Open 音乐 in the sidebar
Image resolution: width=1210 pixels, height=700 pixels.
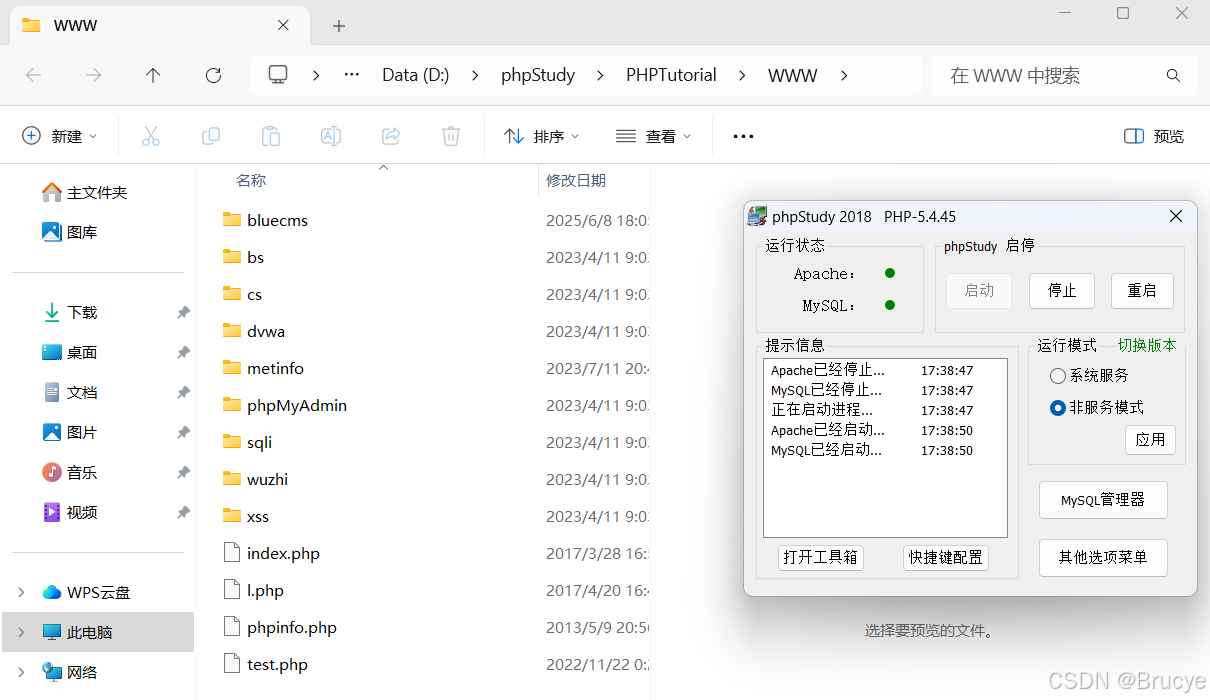(70, 472)
